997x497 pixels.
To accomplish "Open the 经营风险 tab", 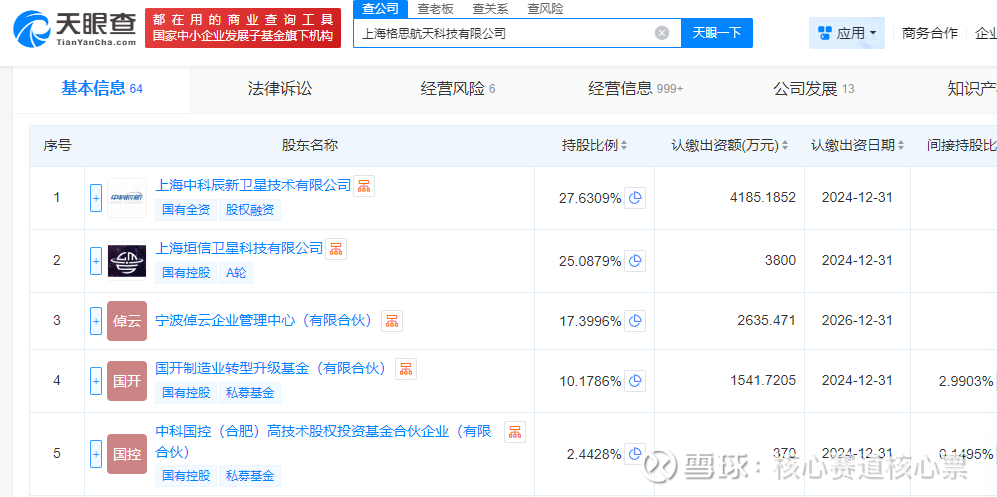I will pos(458,89).
